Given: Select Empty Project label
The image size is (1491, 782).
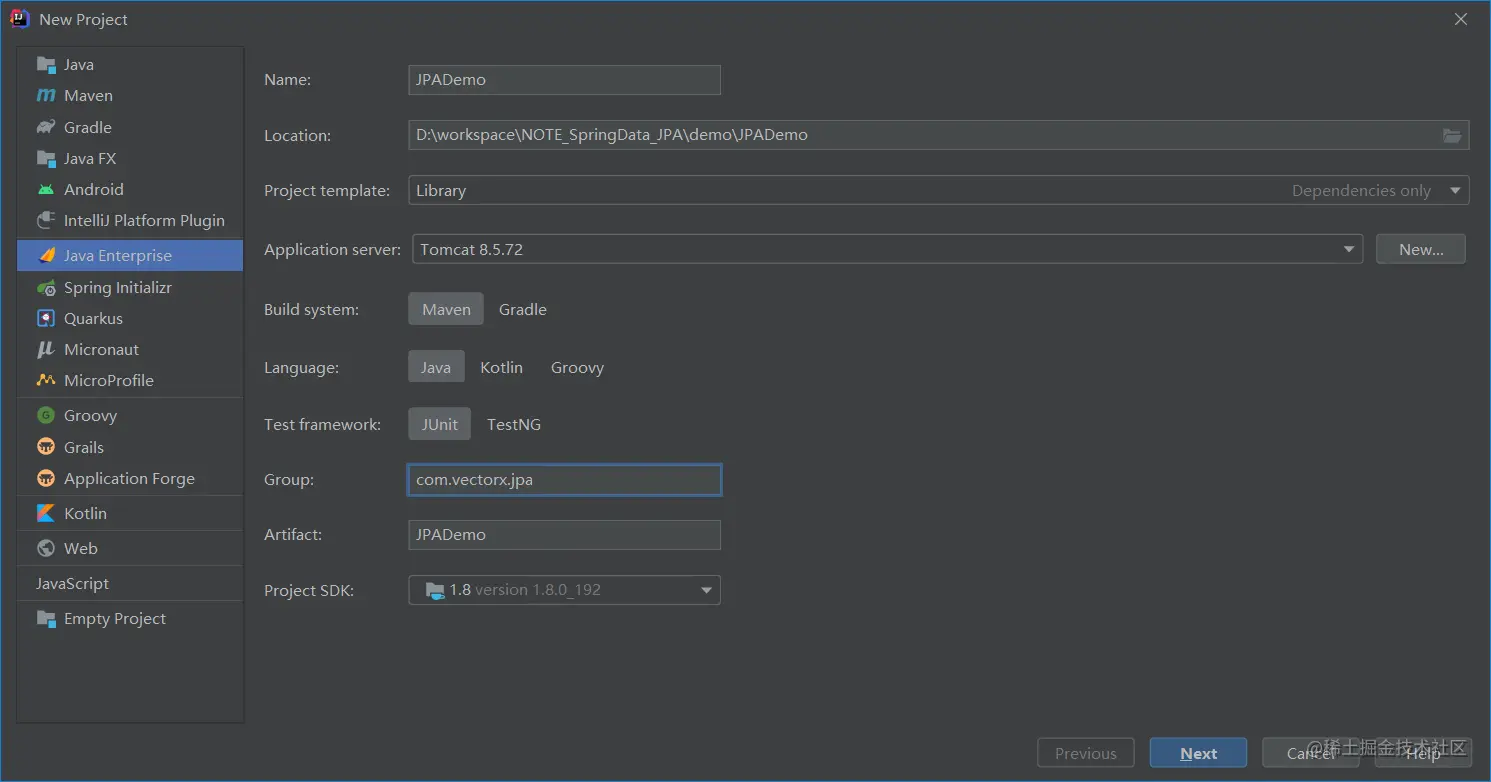Looking at the screenshot, I should click(x=115, y=618).
